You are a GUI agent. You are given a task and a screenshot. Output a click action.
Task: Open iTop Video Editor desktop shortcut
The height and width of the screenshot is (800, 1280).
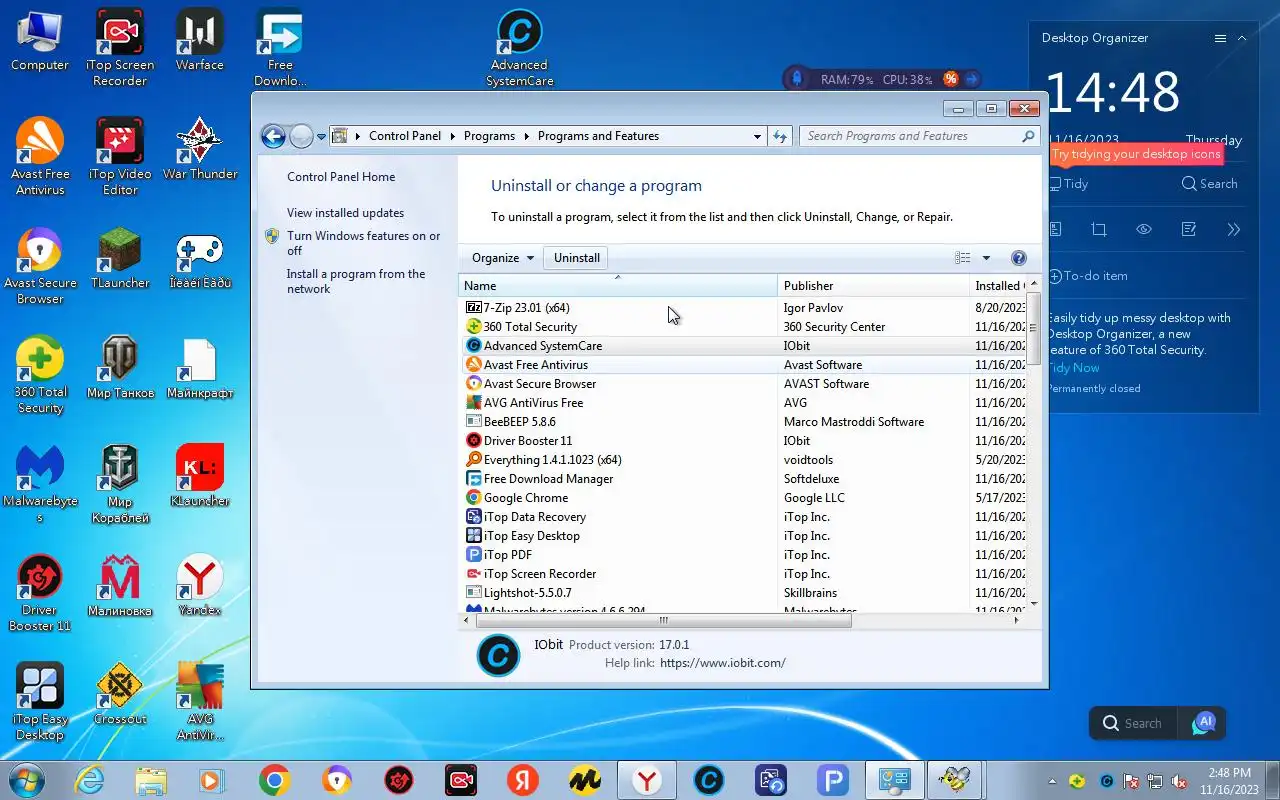click(120, 157)
